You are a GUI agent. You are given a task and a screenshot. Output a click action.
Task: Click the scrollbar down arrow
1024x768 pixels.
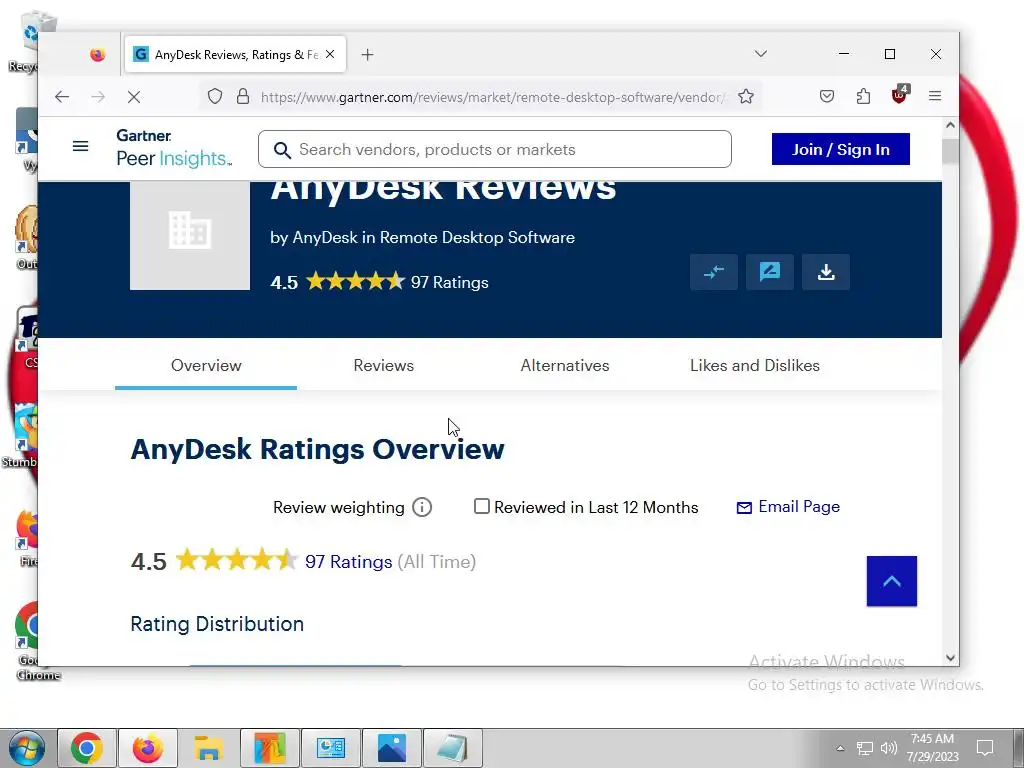950,658
